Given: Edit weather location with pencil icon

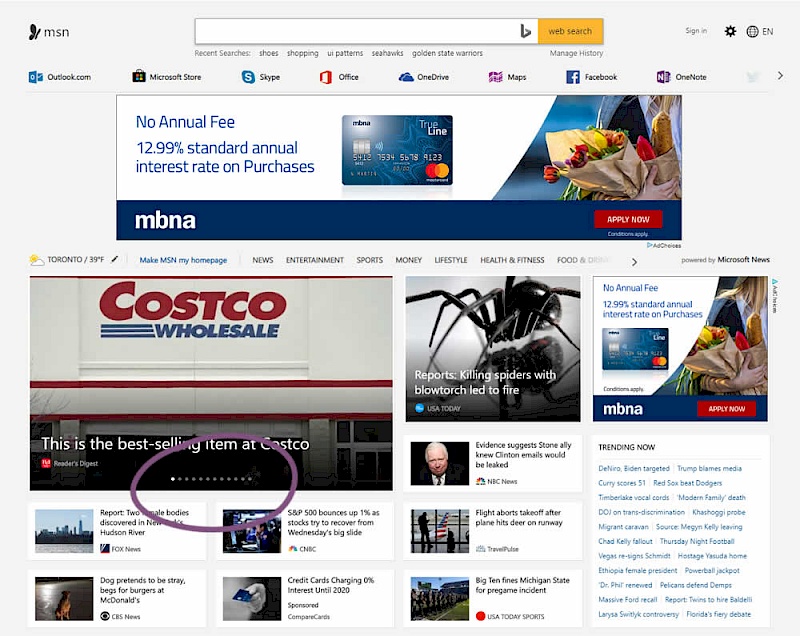Looking at the screenshot, I should tap(115, 260).
